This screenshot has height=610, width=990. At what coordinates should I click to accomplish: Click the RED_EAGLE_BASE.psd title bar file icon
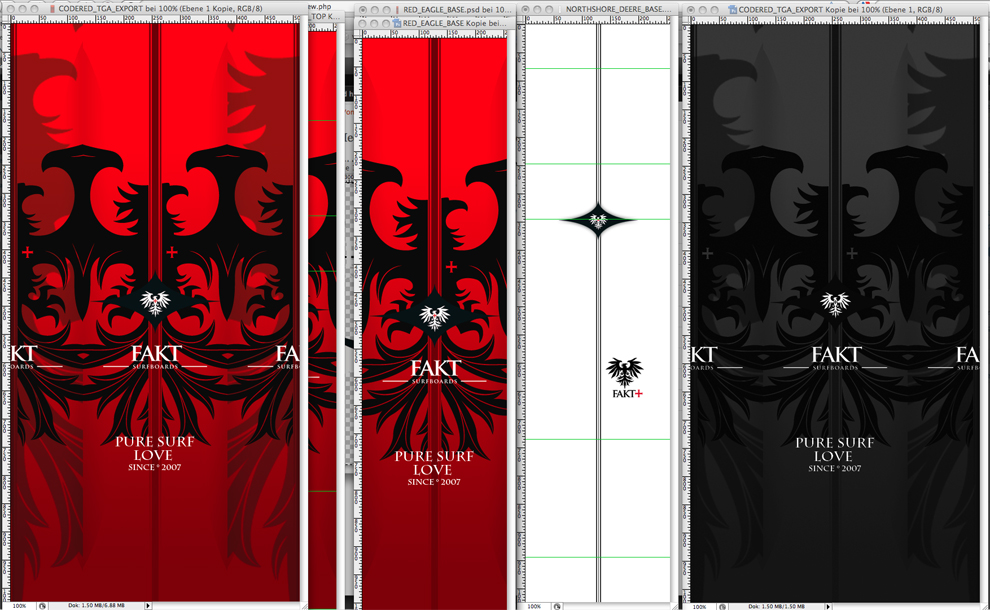click(397, 10)
